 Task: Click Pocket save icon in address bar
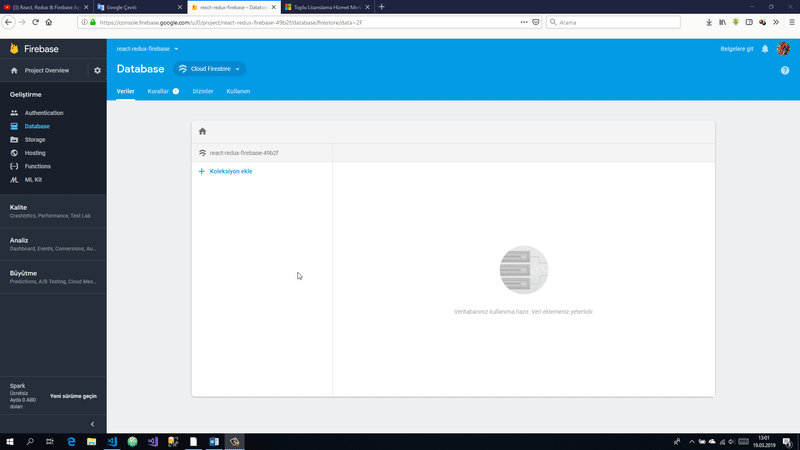click(x=536, y=22)
